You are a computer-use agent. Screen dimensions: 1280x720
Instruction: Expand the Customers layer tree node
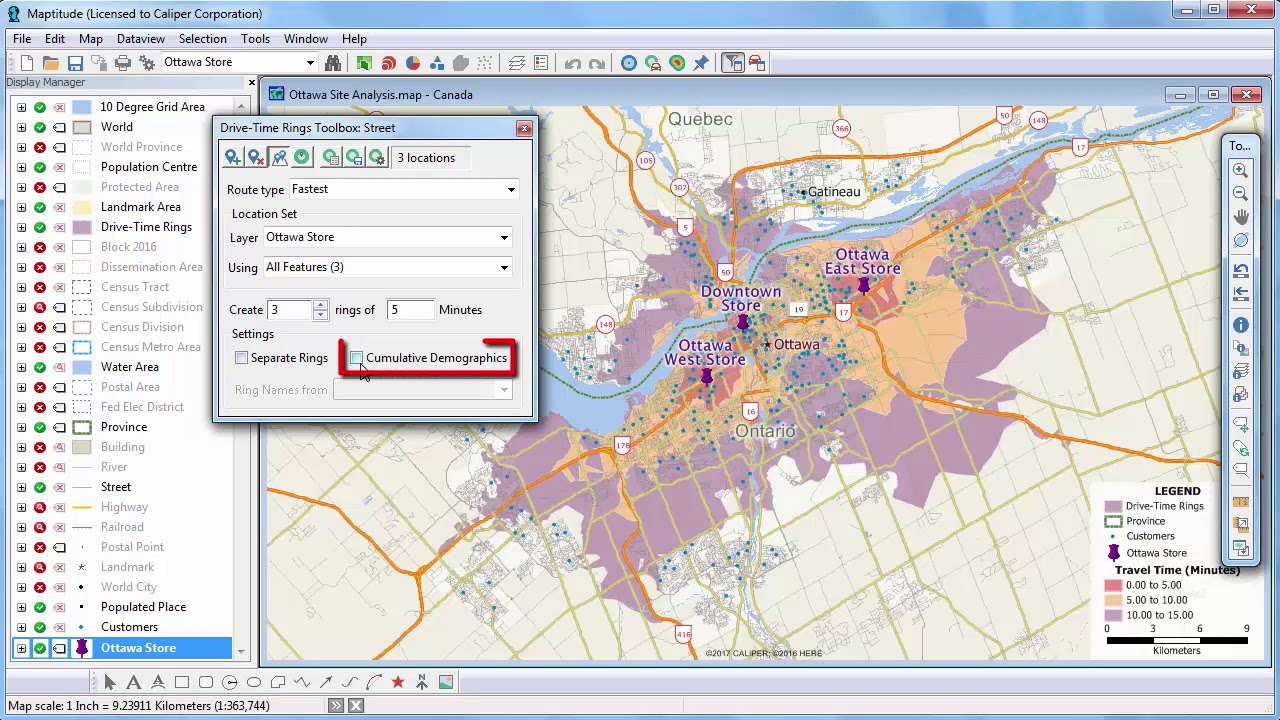(x=21, y=627)
